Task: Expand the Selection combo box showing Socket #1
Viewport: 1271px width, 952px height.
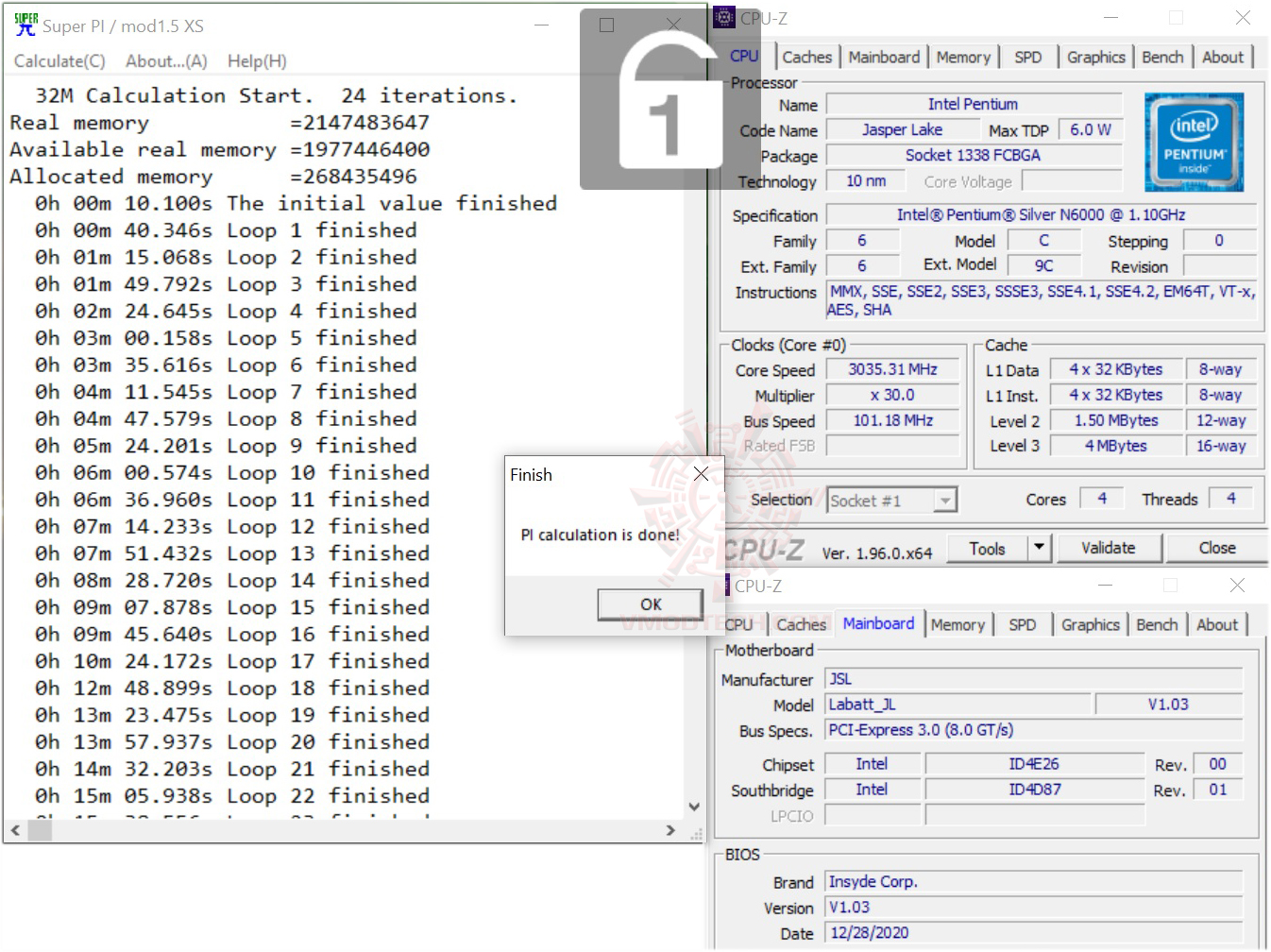Action: pos(944,501)
